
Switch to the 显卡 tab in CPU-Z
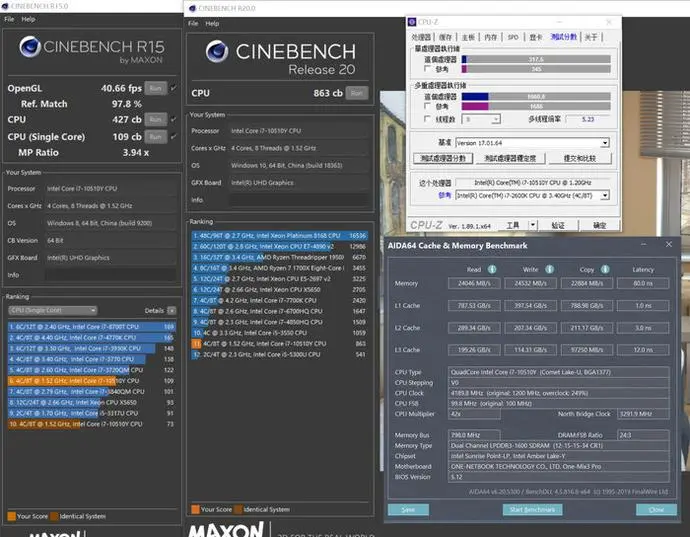[x=536, y=37]
